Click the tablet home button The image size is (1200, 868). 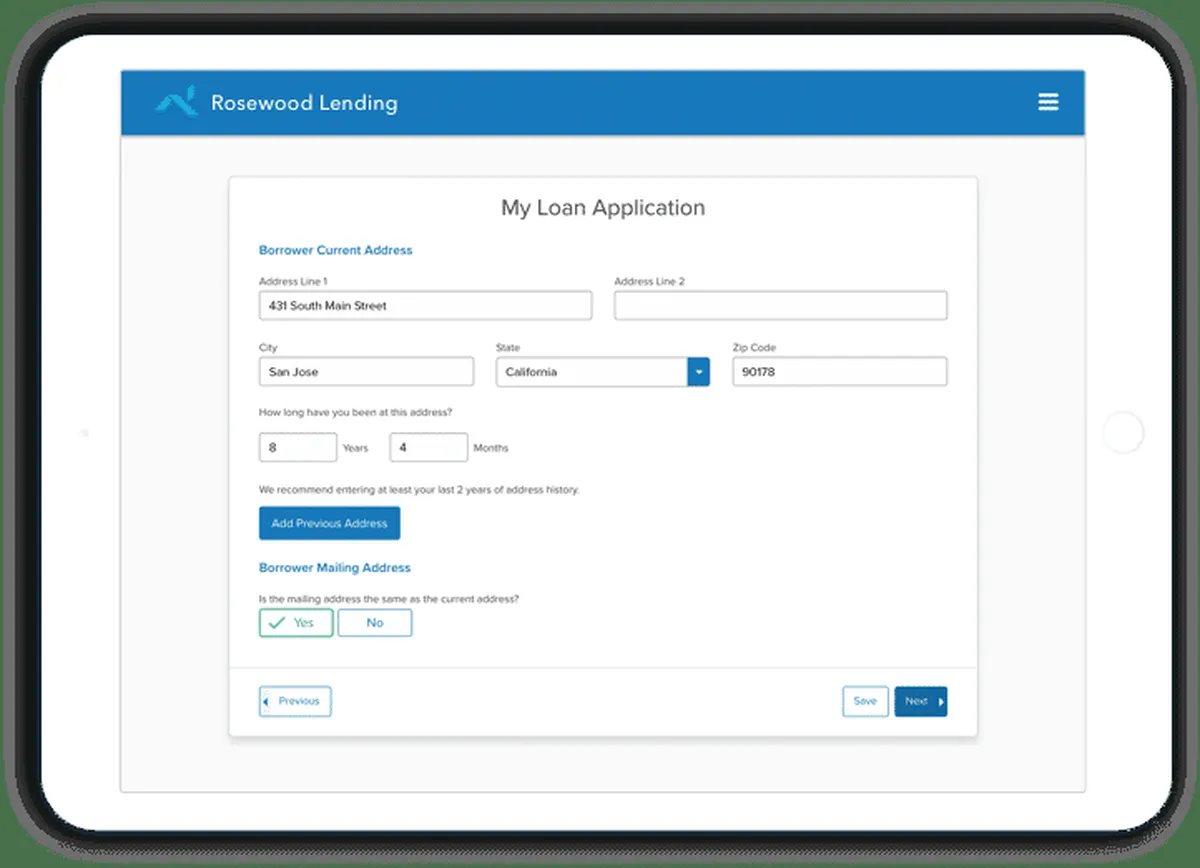1123,433
